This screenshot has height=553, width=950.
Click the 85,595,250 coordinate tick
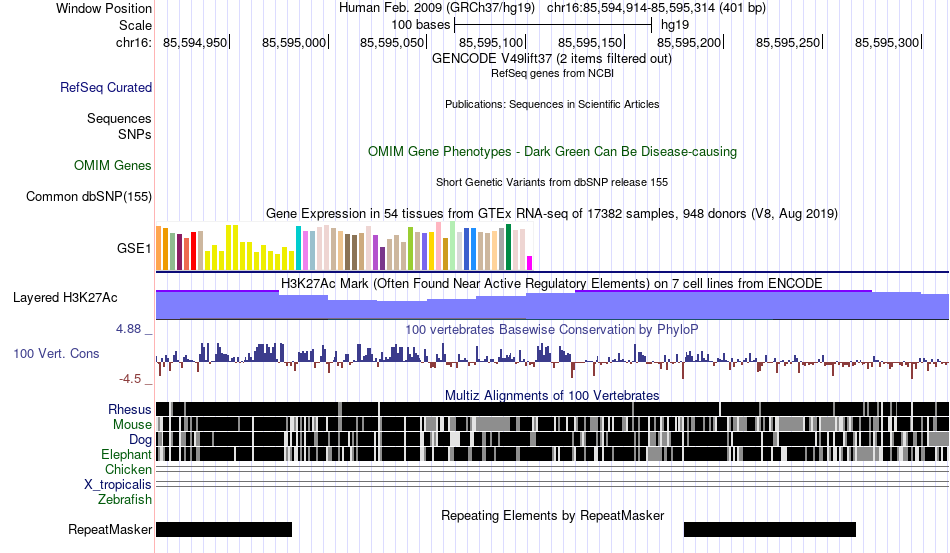788,42
